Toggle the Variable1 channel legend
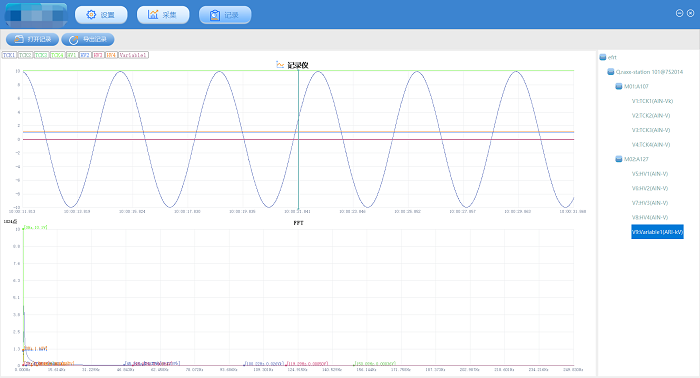This screenshot has height=378, width=700. point(133,55)
